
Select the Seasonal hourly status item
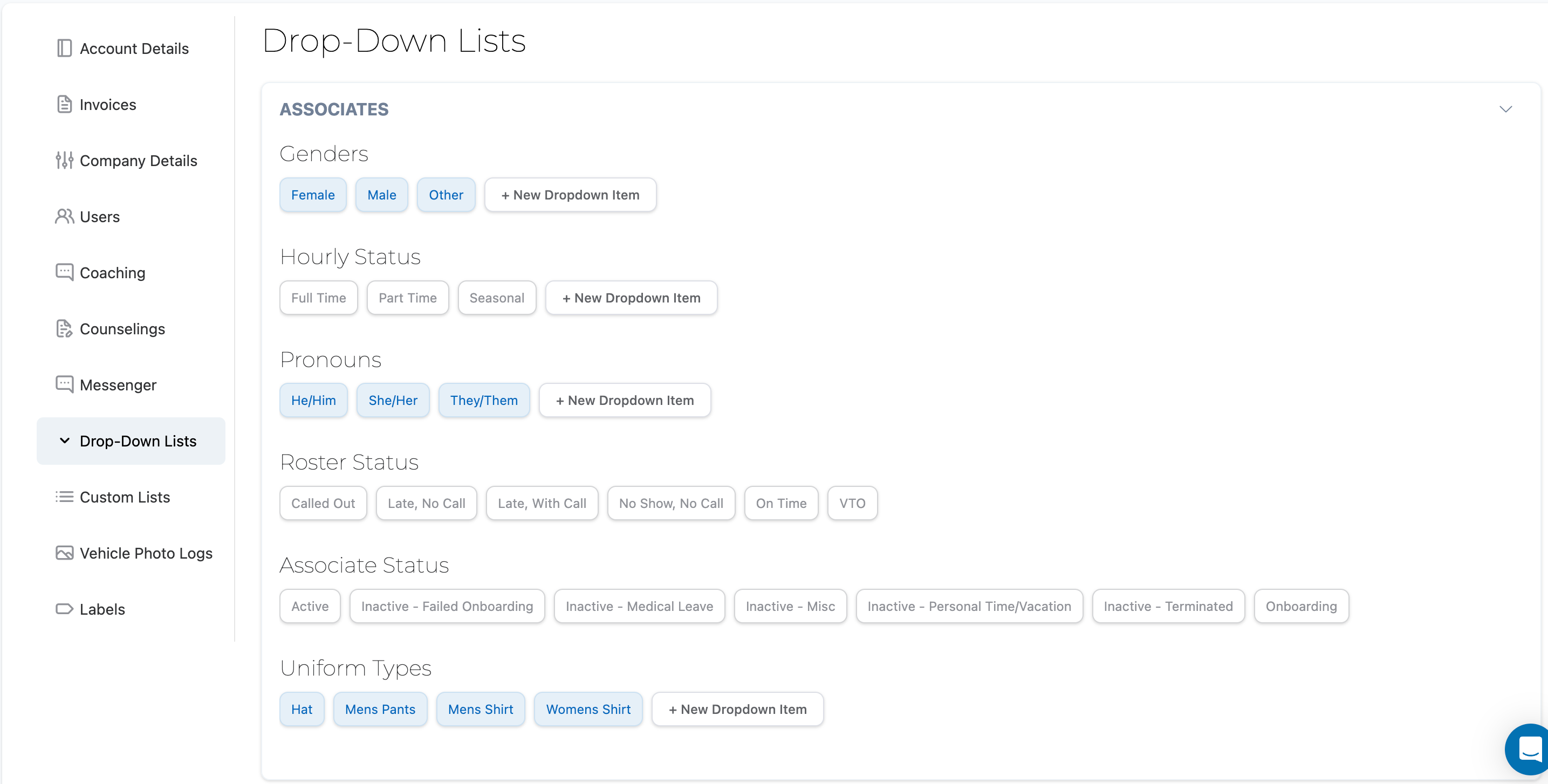496,298
